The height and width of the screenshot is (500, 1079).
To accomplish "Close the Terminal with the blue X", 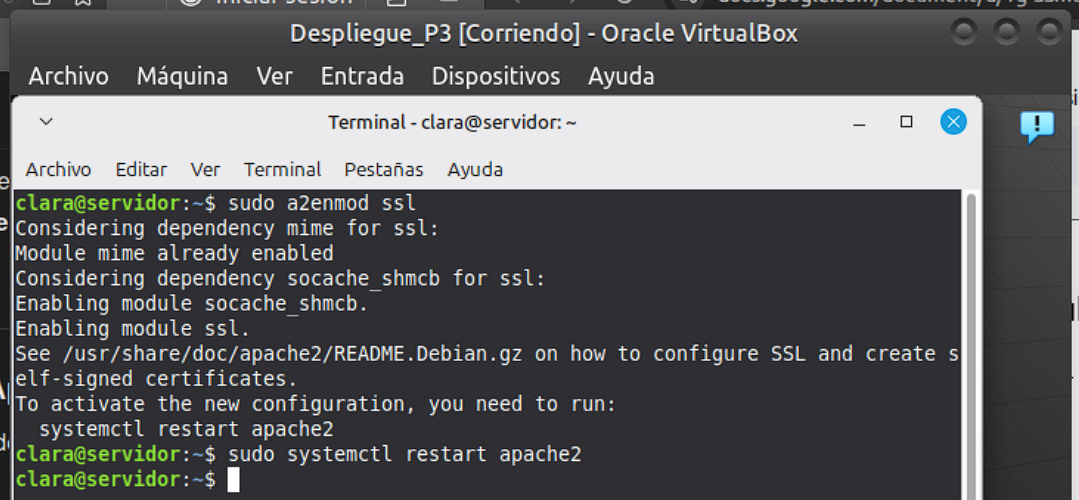I will click(x=953, y=122).
